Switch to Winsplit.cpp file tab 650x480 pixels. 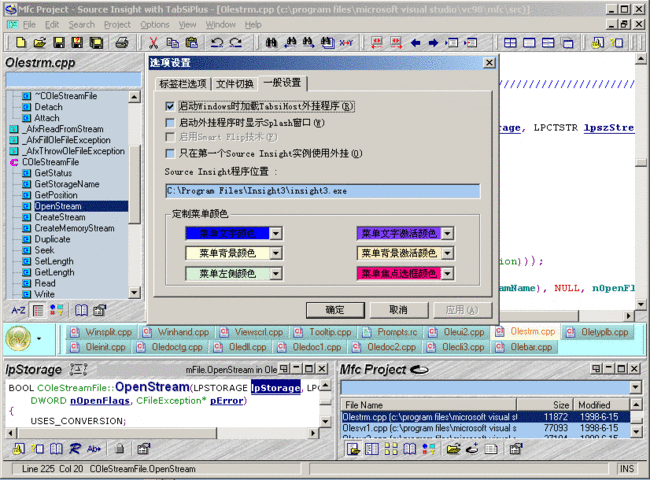[100, 332]
